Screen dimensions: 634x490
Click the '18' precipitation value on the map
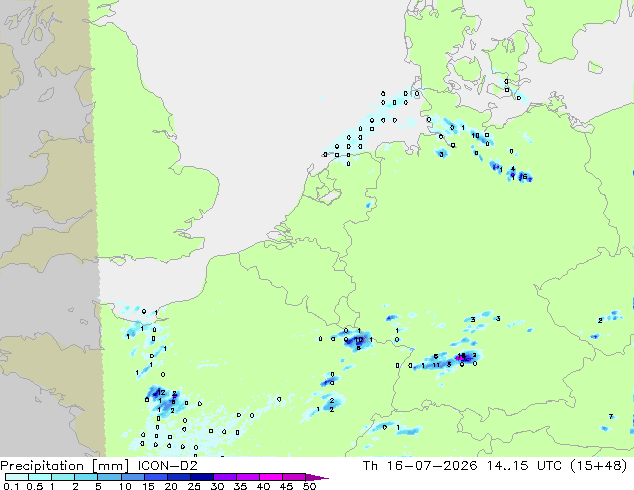[461, 356]
